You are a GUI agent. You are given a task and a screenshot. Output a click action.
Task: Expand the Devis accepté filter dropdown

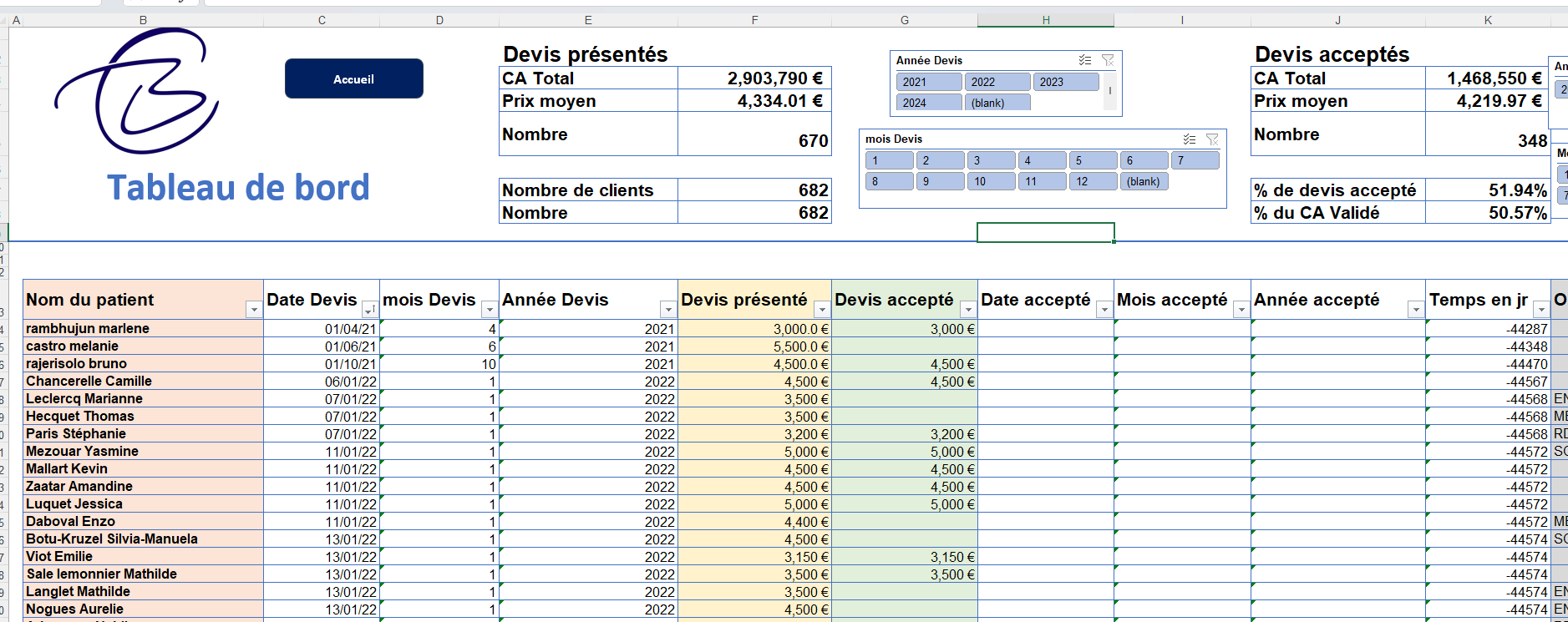point(967,310)
